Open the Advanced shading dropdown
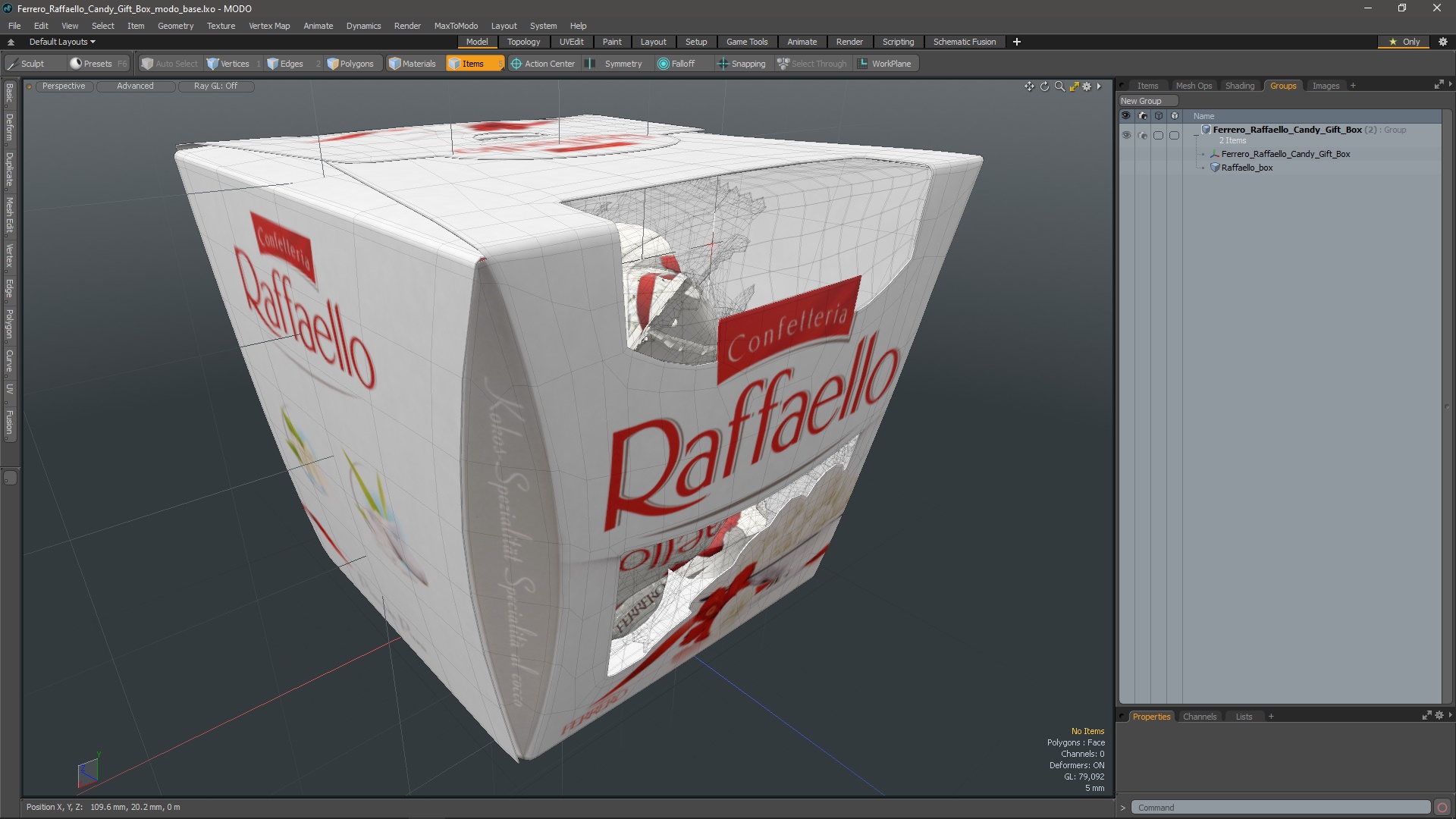This screenshot has width=1456, height=819. (x=135, y=86)
